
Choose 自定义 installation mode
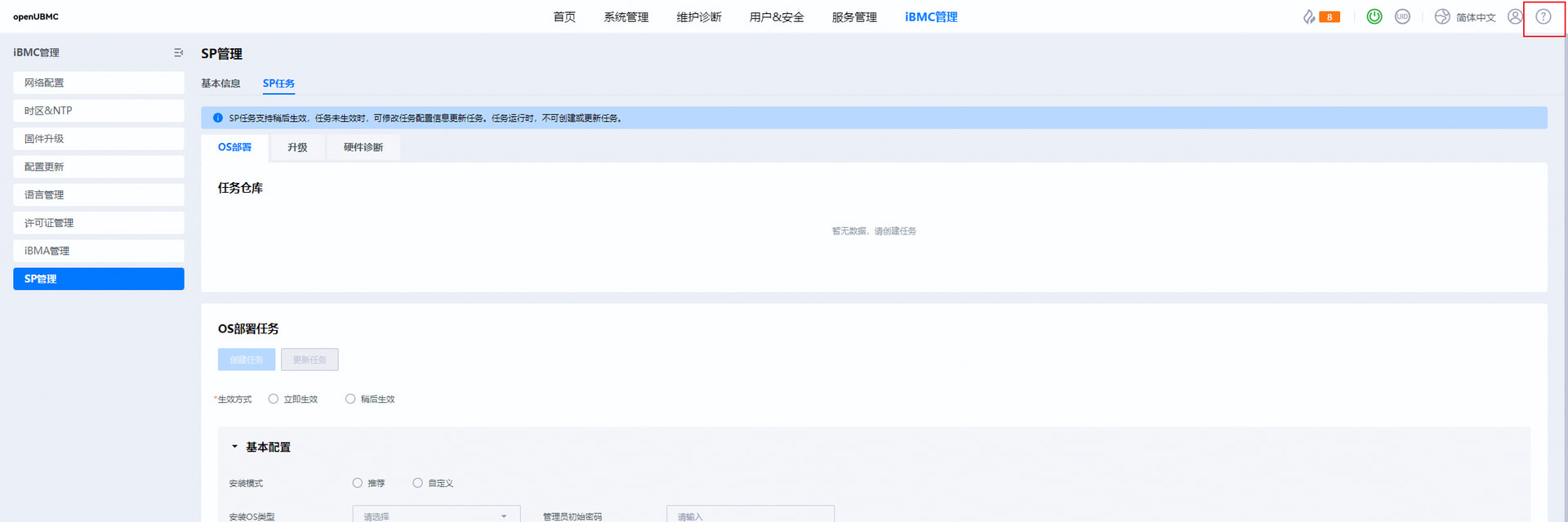coord(418,484)
